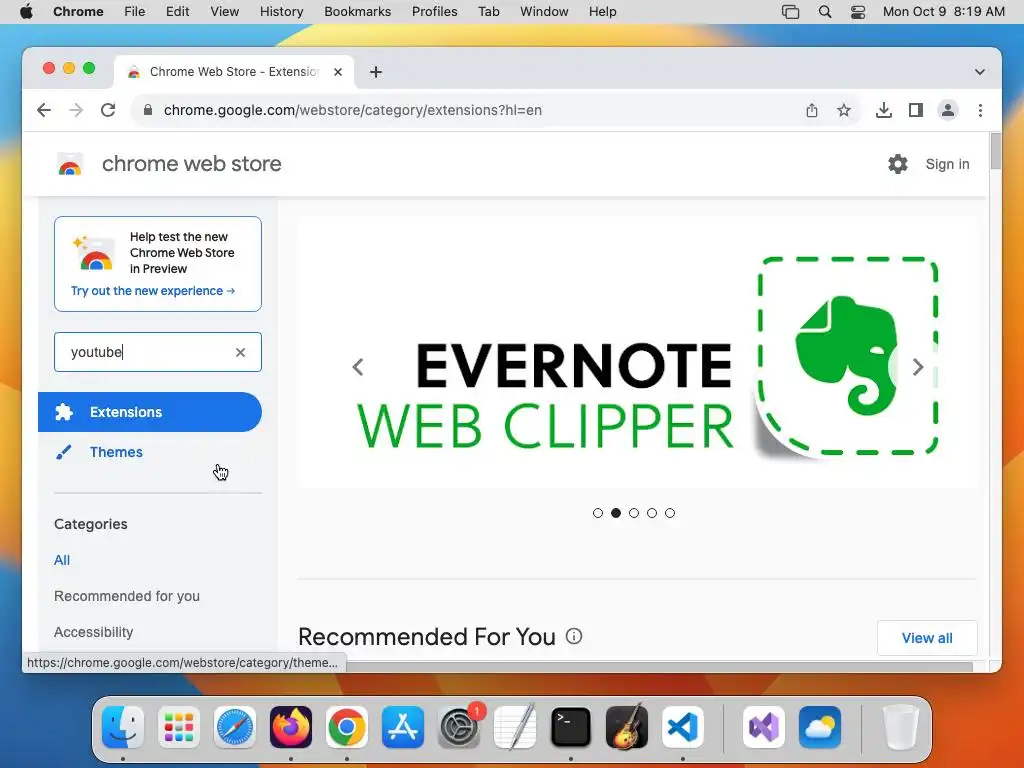Open TextEdit from the Dock
The image size is (1024, 768).
tap(515, 727)
